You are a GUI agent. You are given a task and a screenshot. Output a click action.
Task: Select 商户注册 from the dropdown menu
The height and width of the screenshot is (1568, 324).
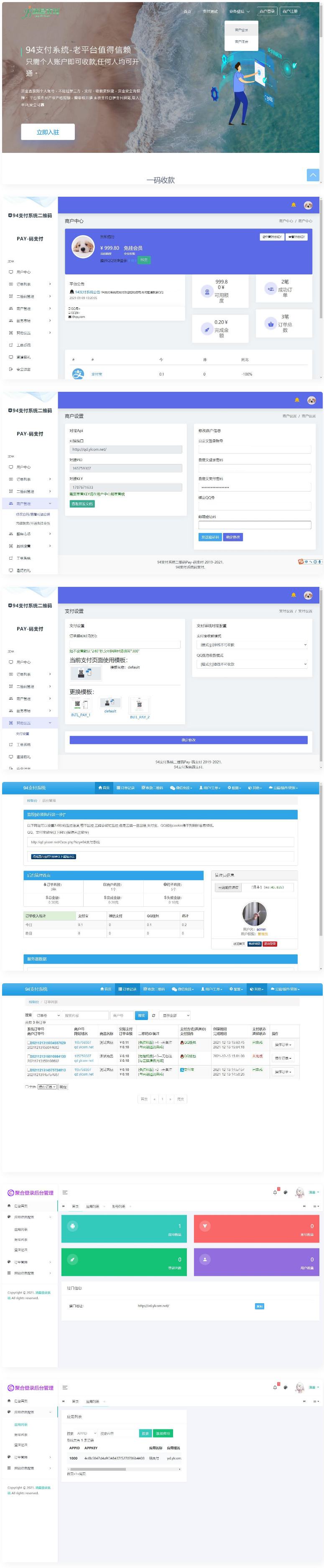(x=241, y=41)
